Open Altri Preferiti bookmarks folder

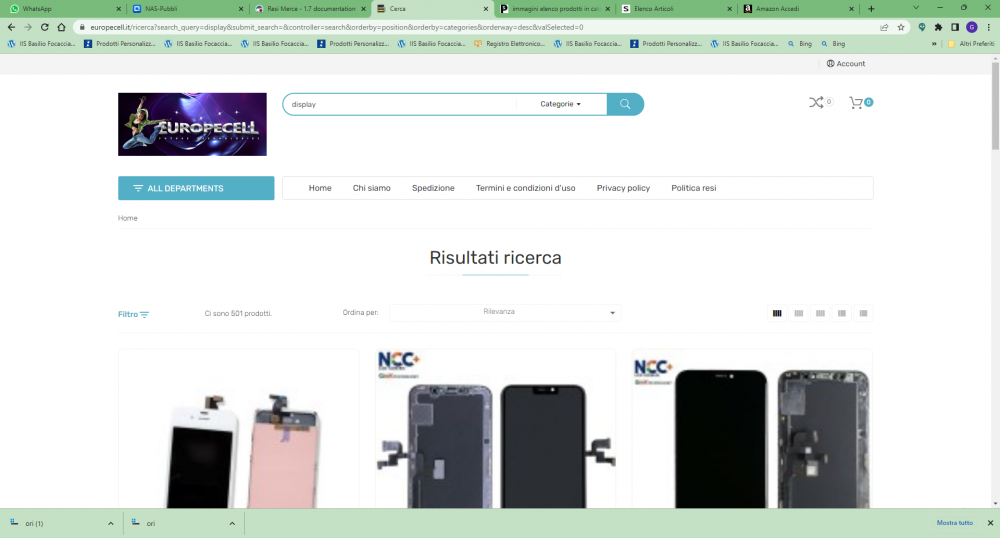(971, 44)
